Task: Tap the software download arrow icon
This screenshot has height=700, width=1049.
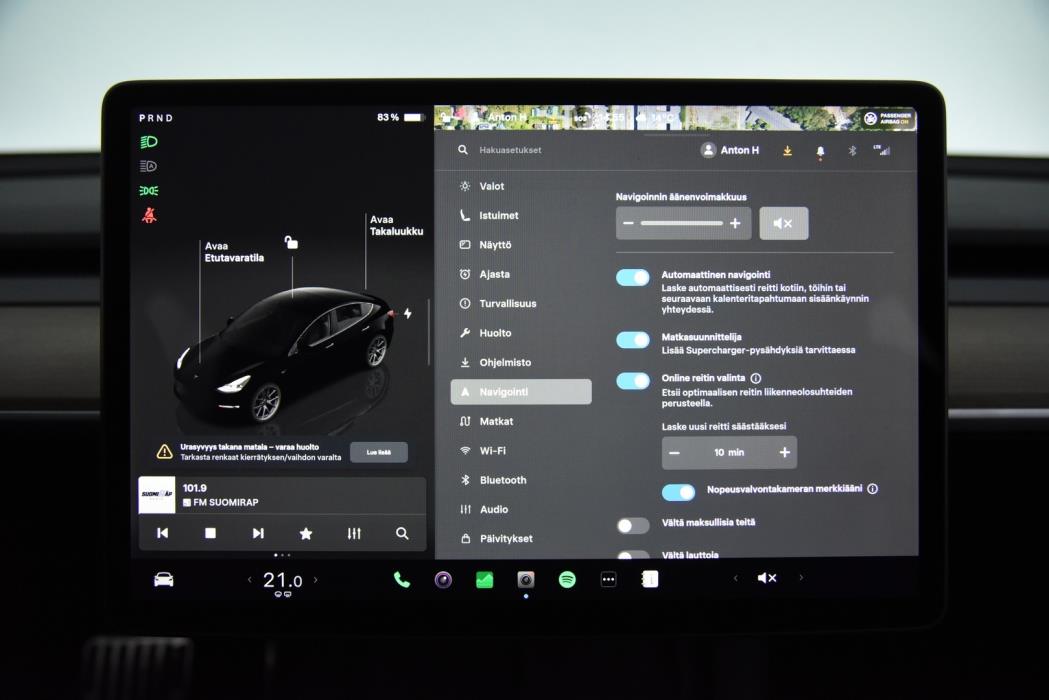Action: pos(788,150)
